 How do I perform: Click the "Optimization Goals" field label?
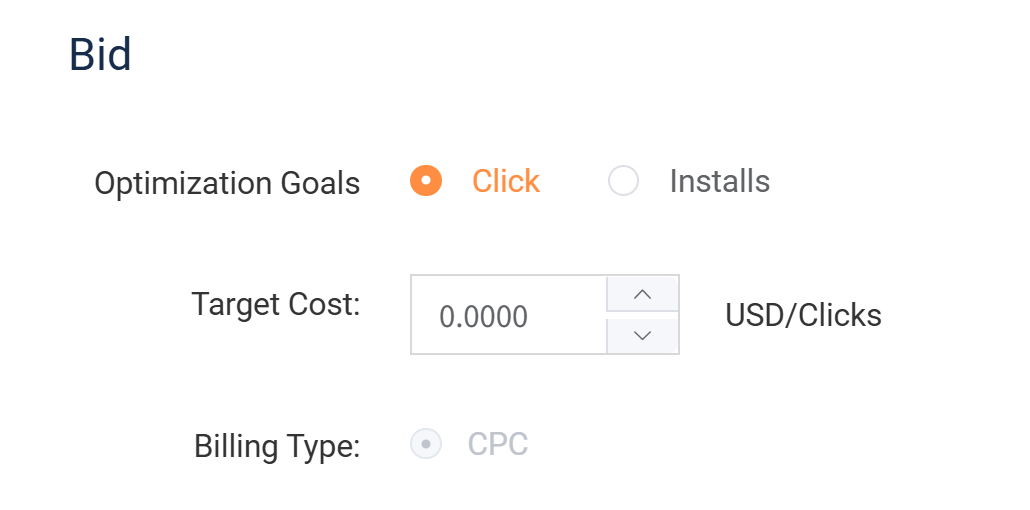(227, 184)
